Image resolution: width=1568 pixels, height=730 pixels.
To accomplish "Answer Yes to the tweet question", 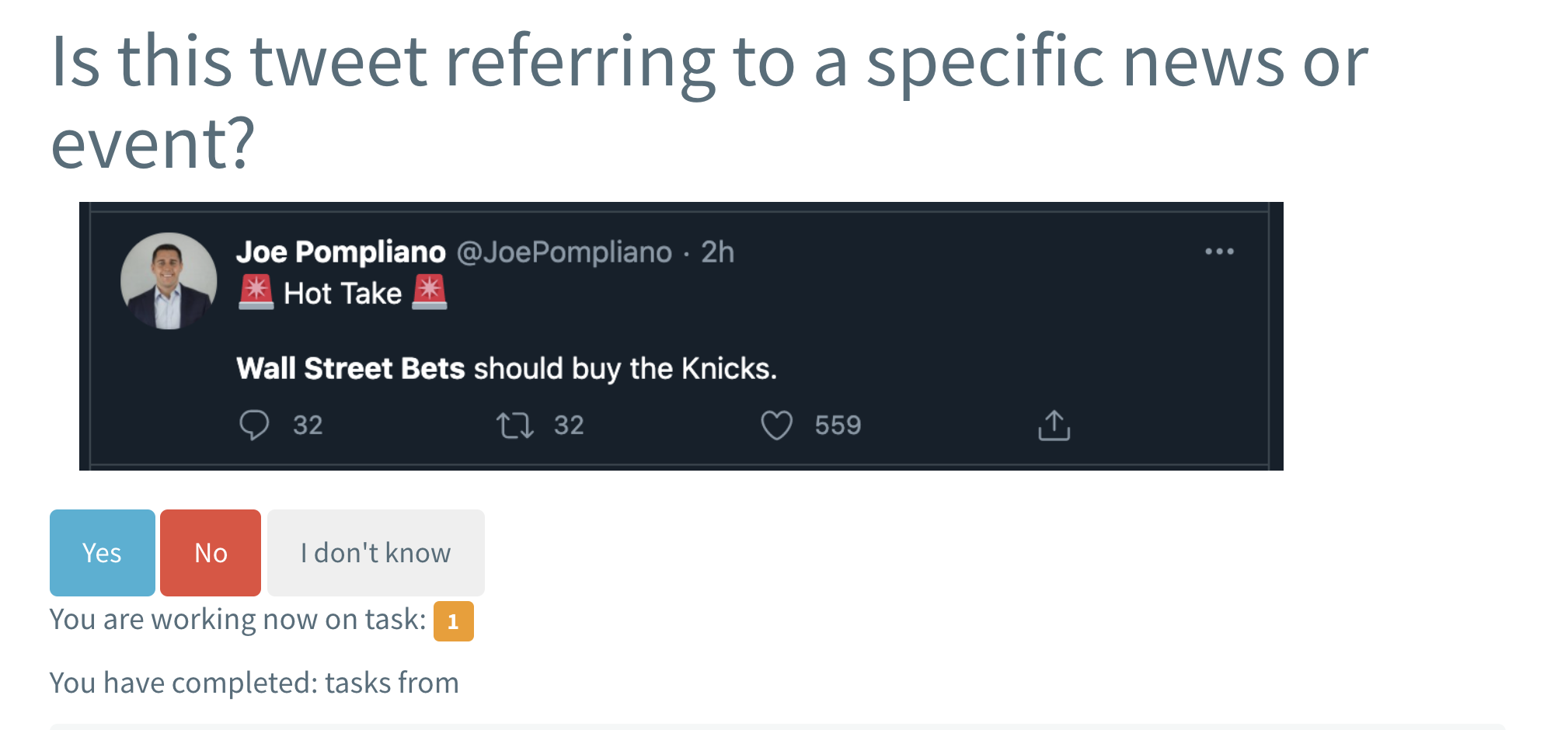I will click(x=102, y=553).
